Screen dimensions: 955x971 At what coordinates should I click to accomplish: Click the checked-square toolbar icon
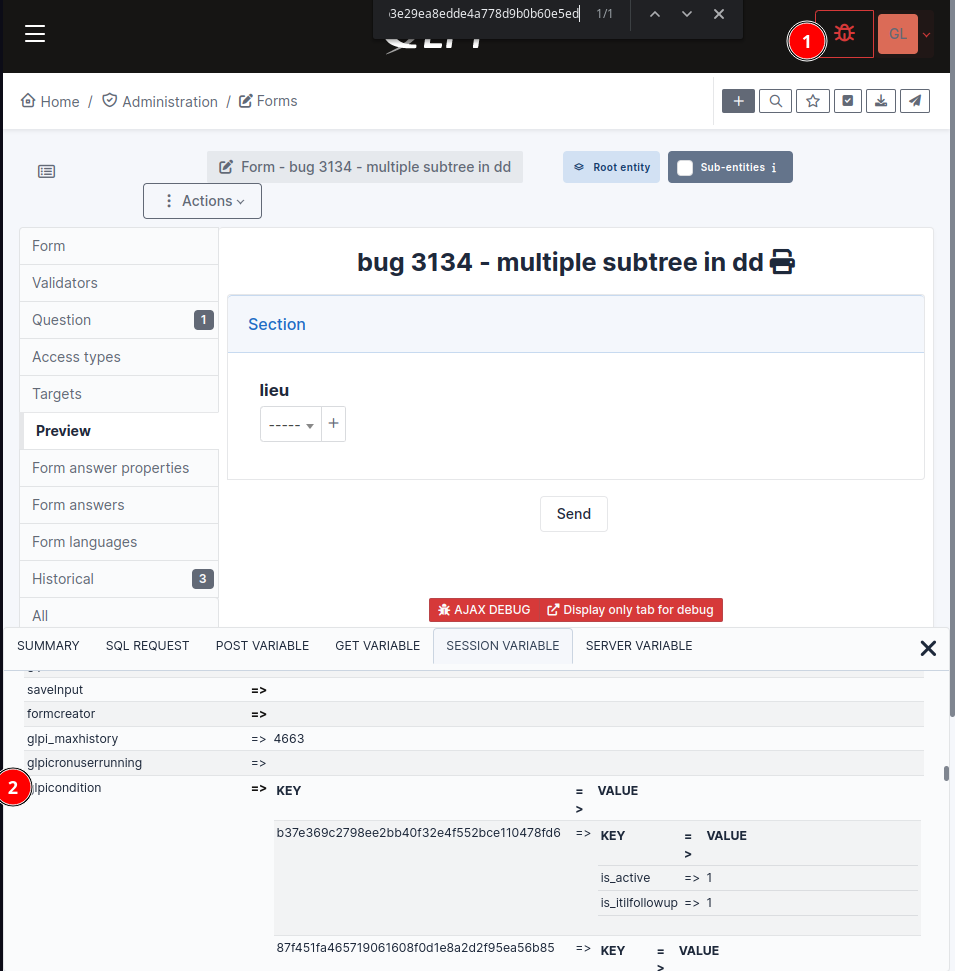847,101
